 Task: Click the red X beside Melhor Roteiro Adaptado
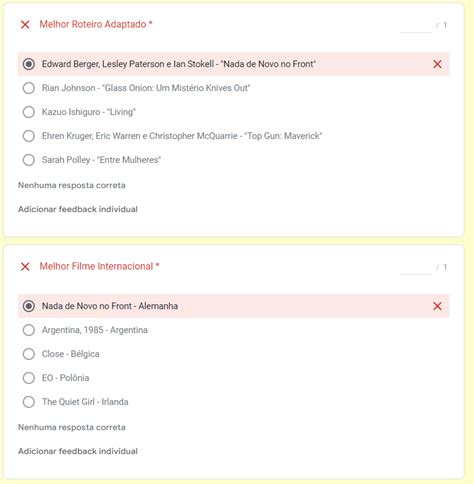[x=25, y=25]
